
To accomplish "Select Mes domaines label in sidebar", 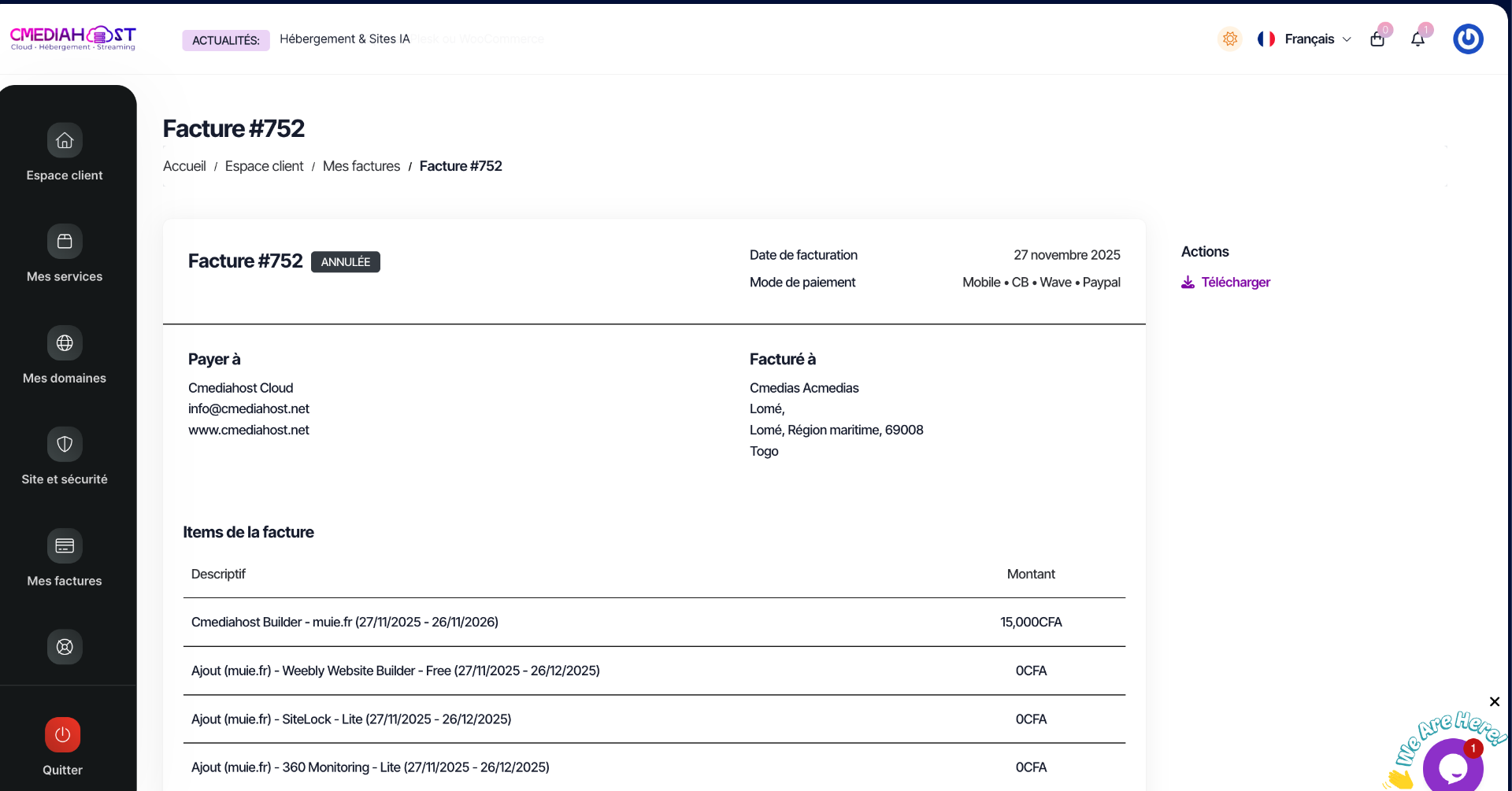I will pyautogui.click(x=65, y=379).
